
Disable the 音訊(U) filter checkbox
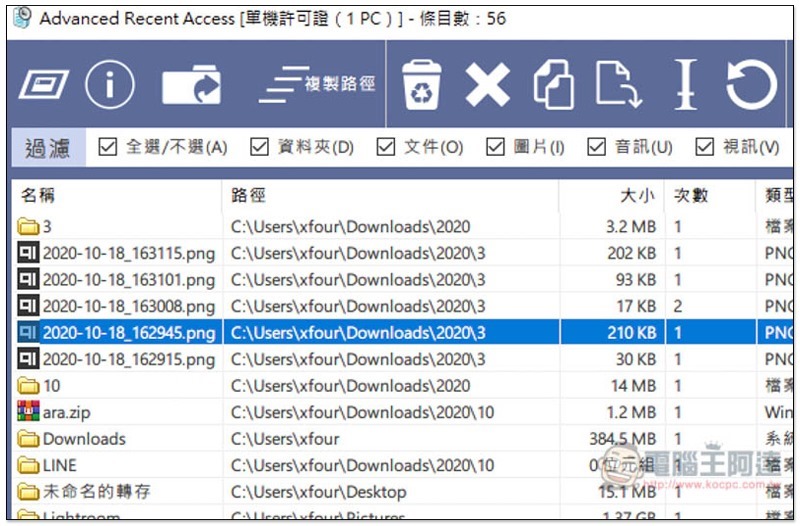click(x=596, y=147)
